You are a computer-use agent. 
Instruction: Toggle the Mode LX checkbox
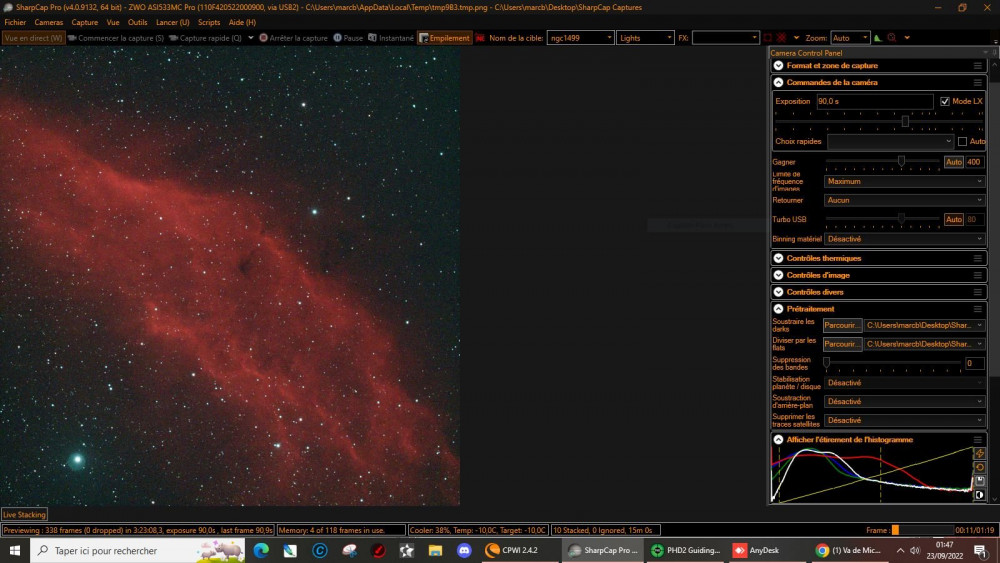pos(945,101)
